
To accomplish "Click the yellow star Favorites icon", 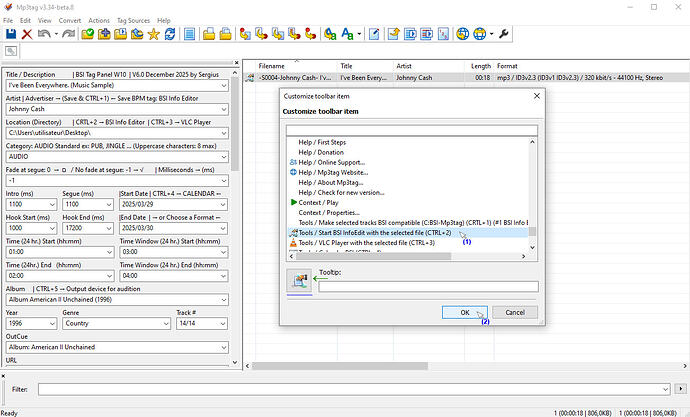I will pos(154,34).
